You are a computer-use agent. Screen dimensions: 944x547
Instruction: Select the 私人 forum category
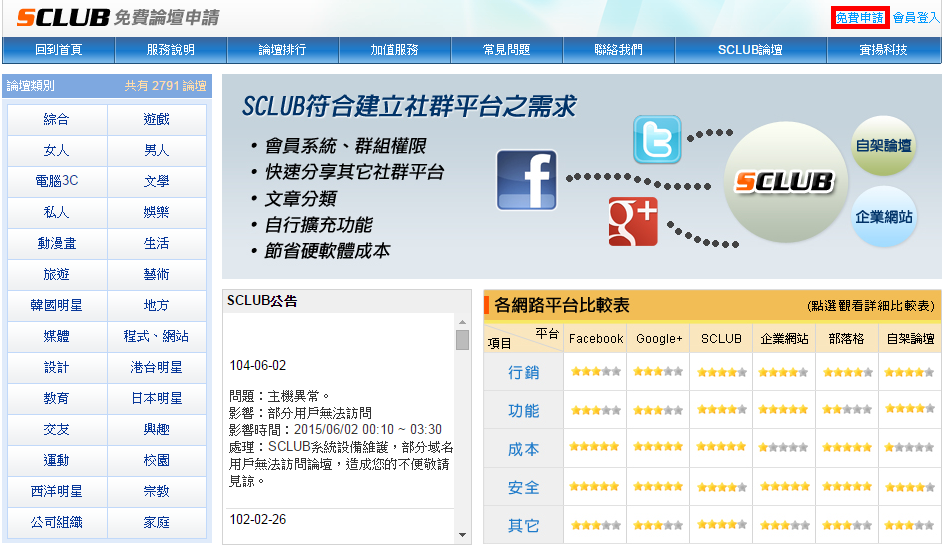click(57, 212)
